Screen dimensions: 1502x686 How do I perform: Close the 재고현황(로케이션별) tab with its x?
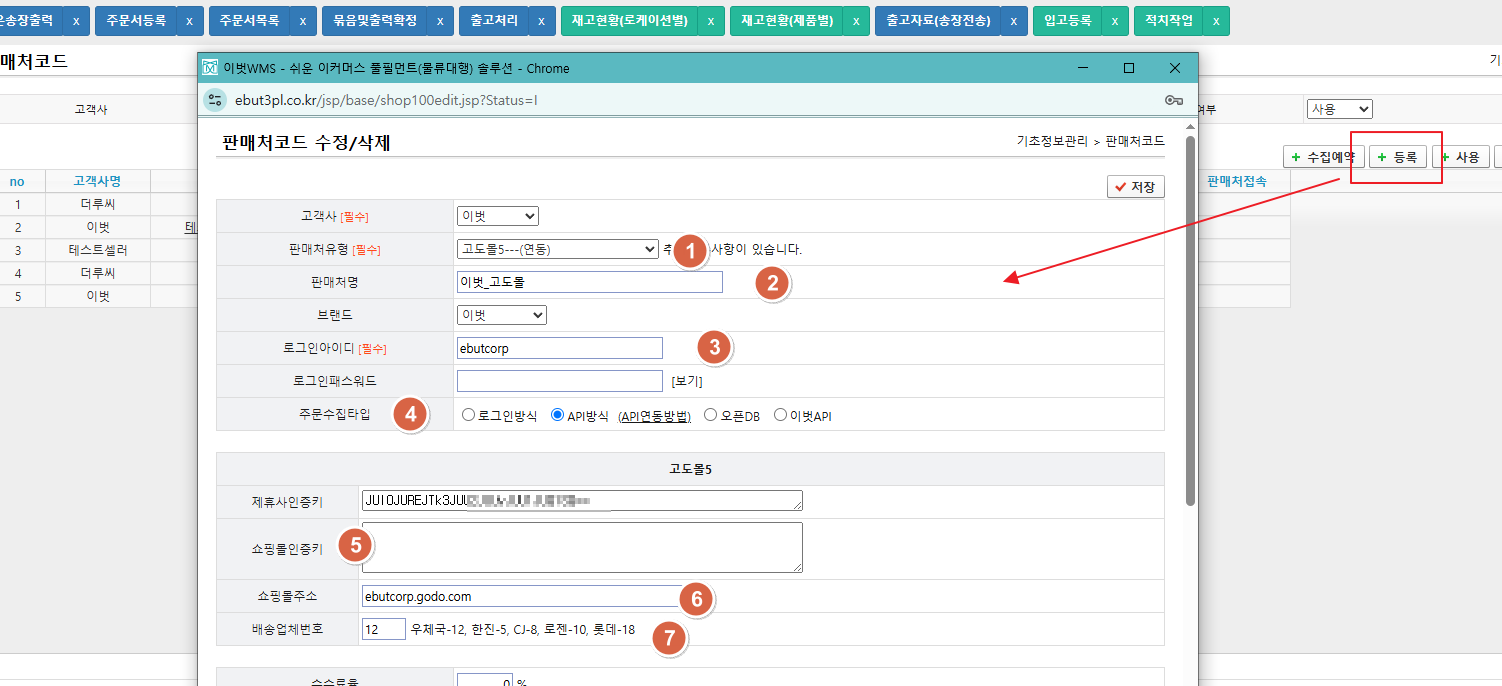[x=711, y=21]
